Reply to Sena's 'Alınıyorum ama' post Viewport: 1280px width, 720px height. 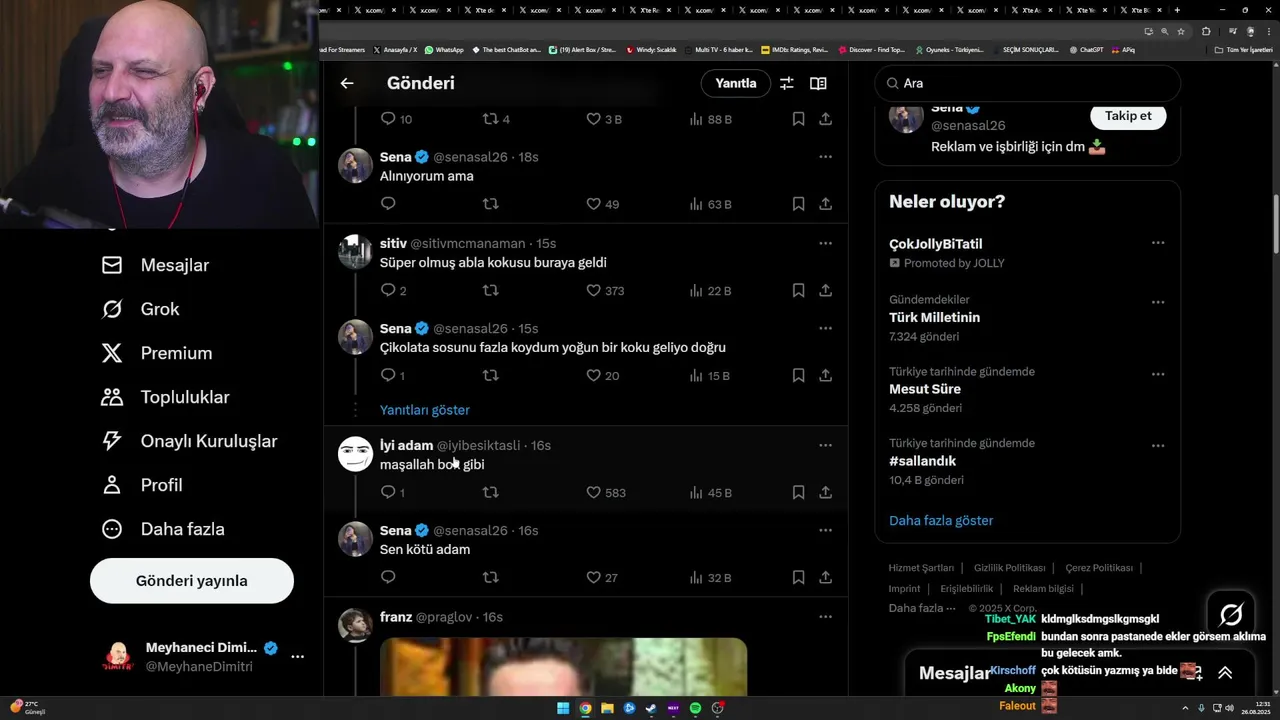coord(388,203)
